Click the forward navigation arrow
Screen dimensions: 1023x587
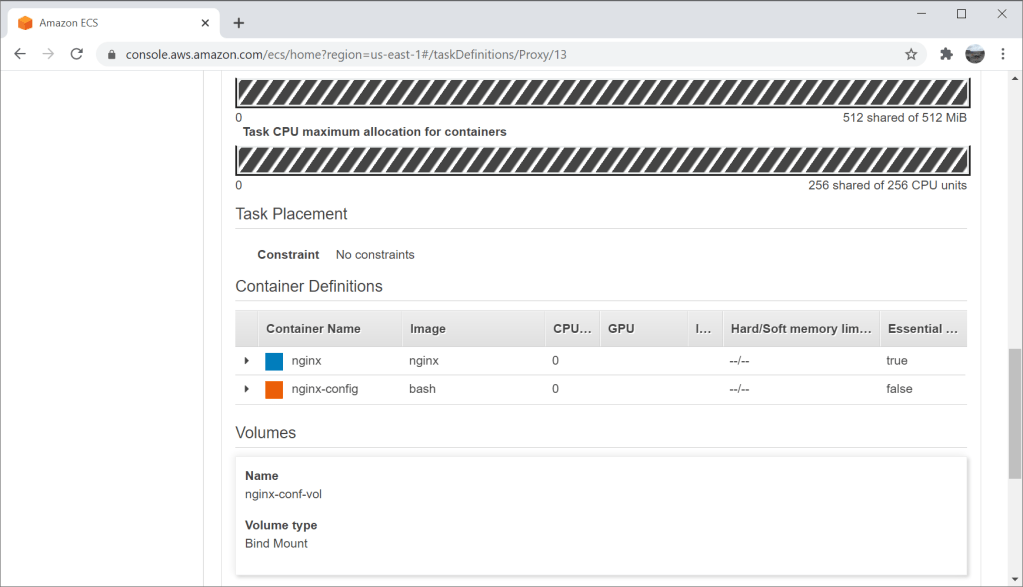point(48,54)
